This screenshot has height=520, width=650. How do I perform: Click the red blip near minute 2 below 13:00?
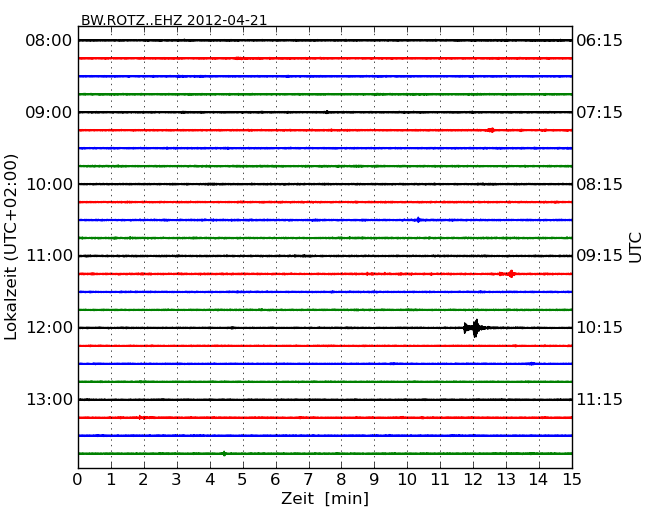142,418
